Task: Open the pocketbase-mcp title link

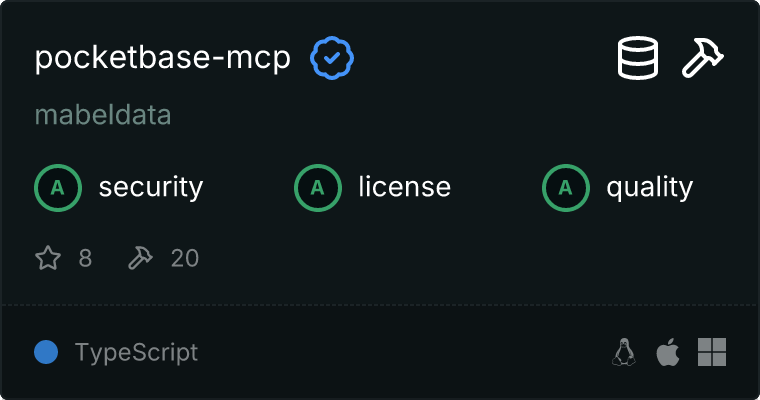Action: click(x=163, y=59)
